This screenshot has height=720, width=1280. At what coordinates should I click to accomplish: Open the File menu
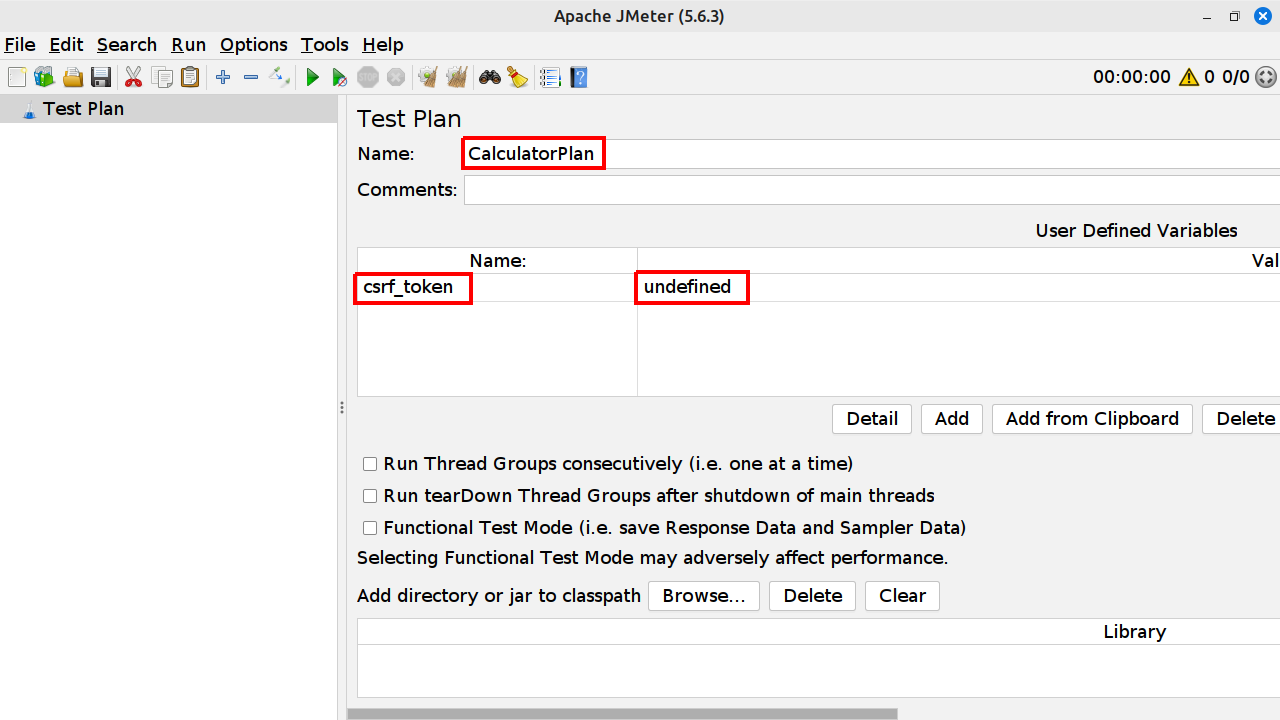(20, 44)
